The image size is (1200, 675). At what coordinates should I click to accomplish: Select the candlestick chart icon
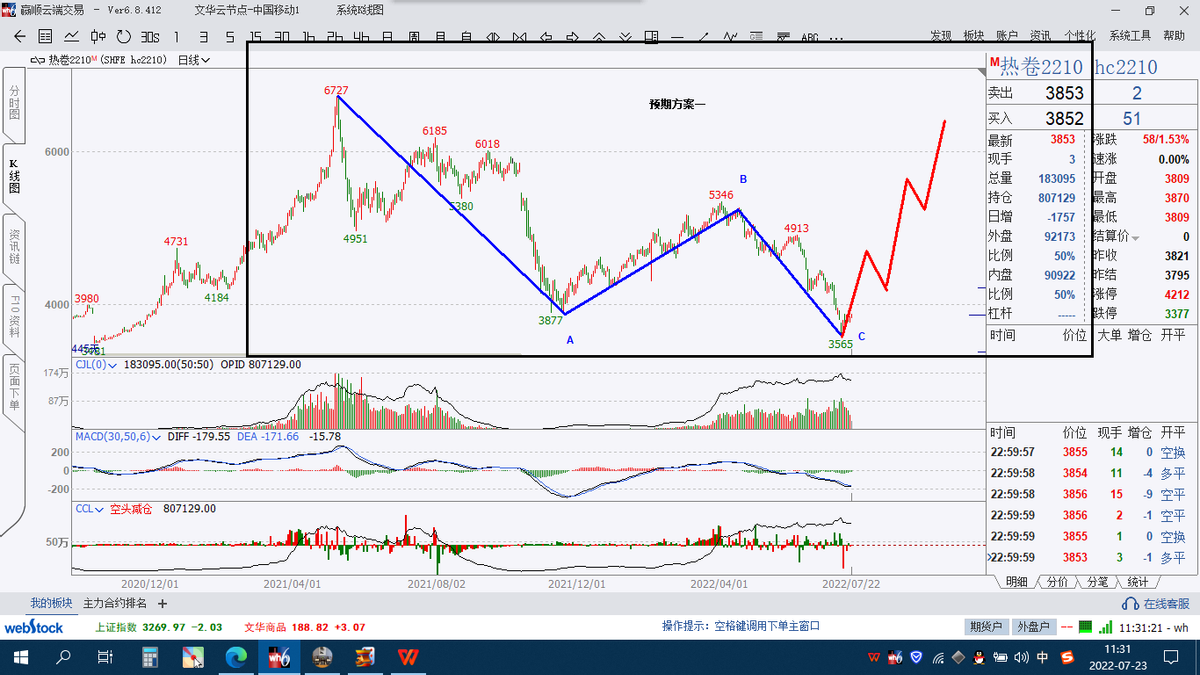[x=98, y=37]
